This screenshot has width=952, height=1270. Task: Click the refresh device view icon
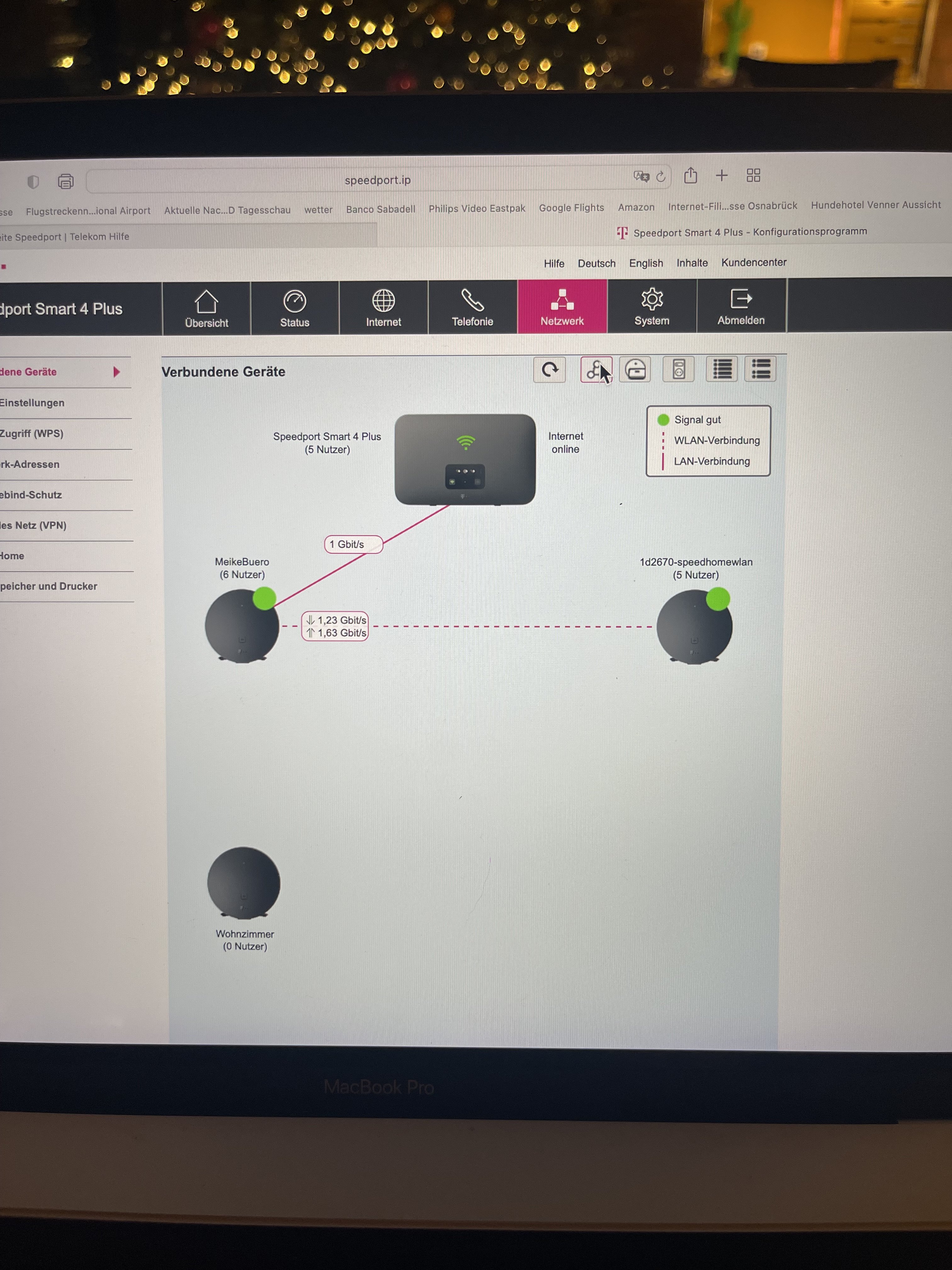tap(549, 370)
